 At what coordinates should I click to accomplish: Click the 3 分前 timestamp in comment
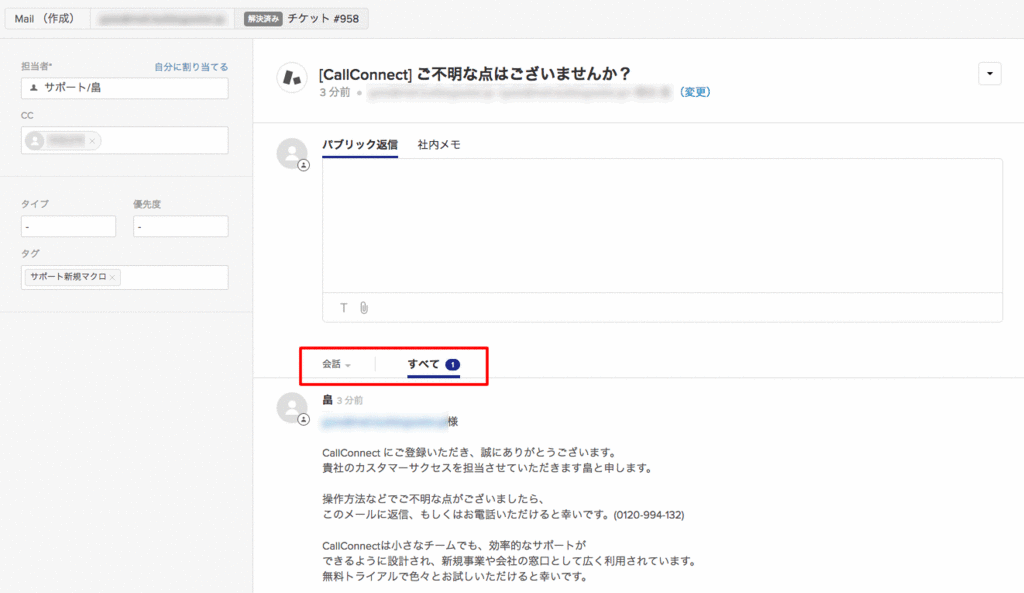[349, 400]
